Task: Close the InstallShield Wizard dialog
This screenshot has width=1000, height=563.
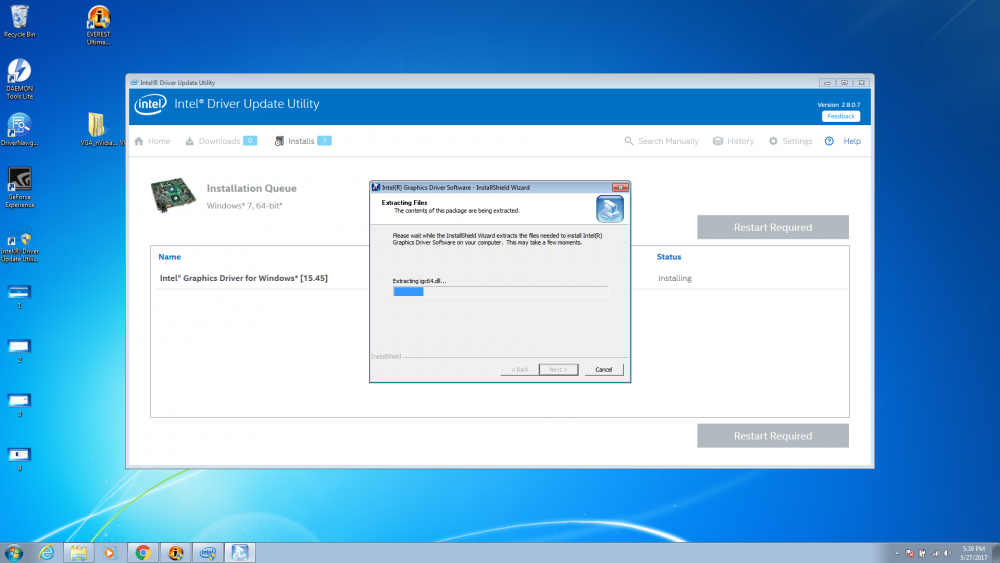Action: [620, 187]
